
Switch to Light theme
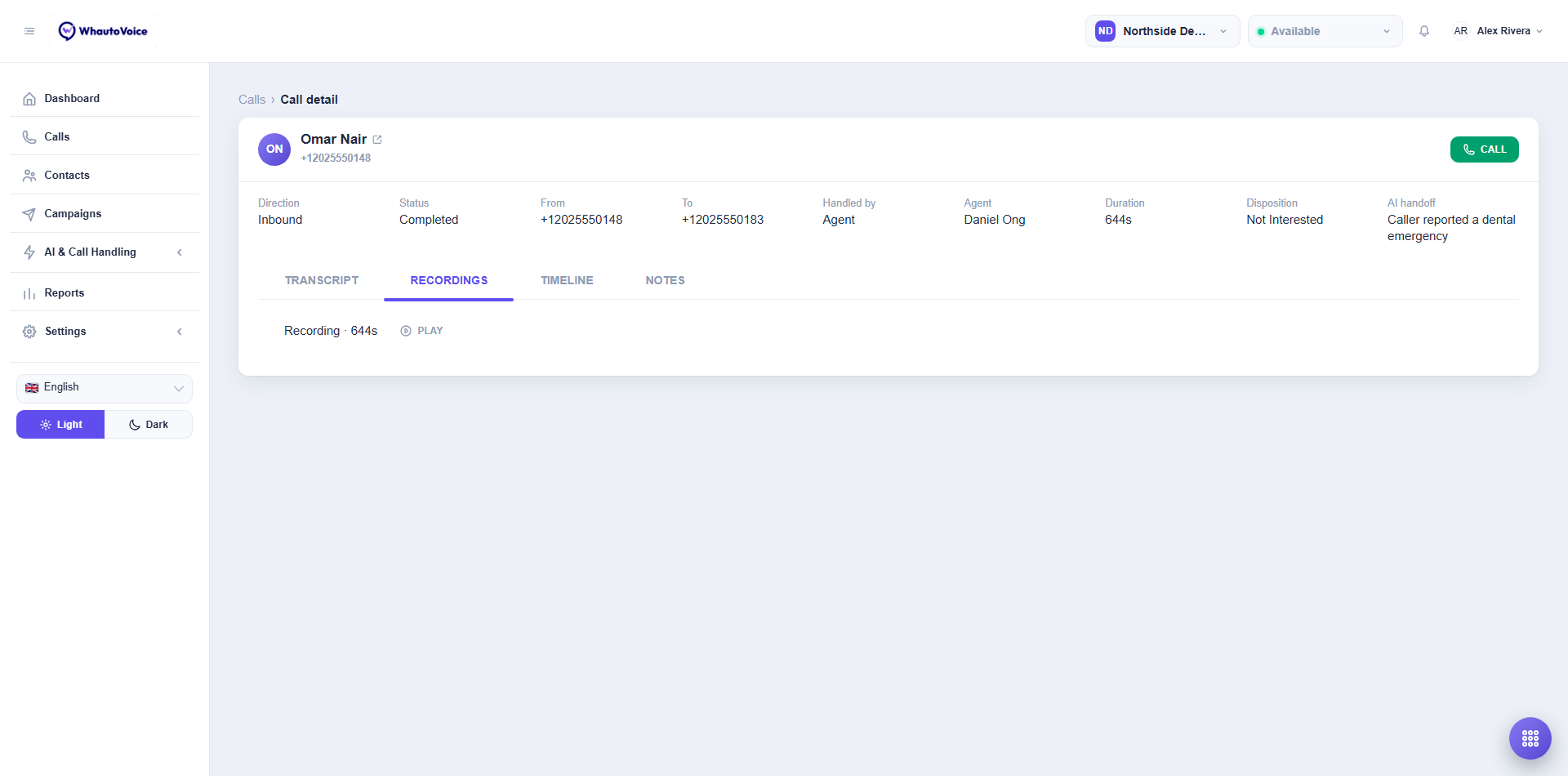[x=60, y=425]
